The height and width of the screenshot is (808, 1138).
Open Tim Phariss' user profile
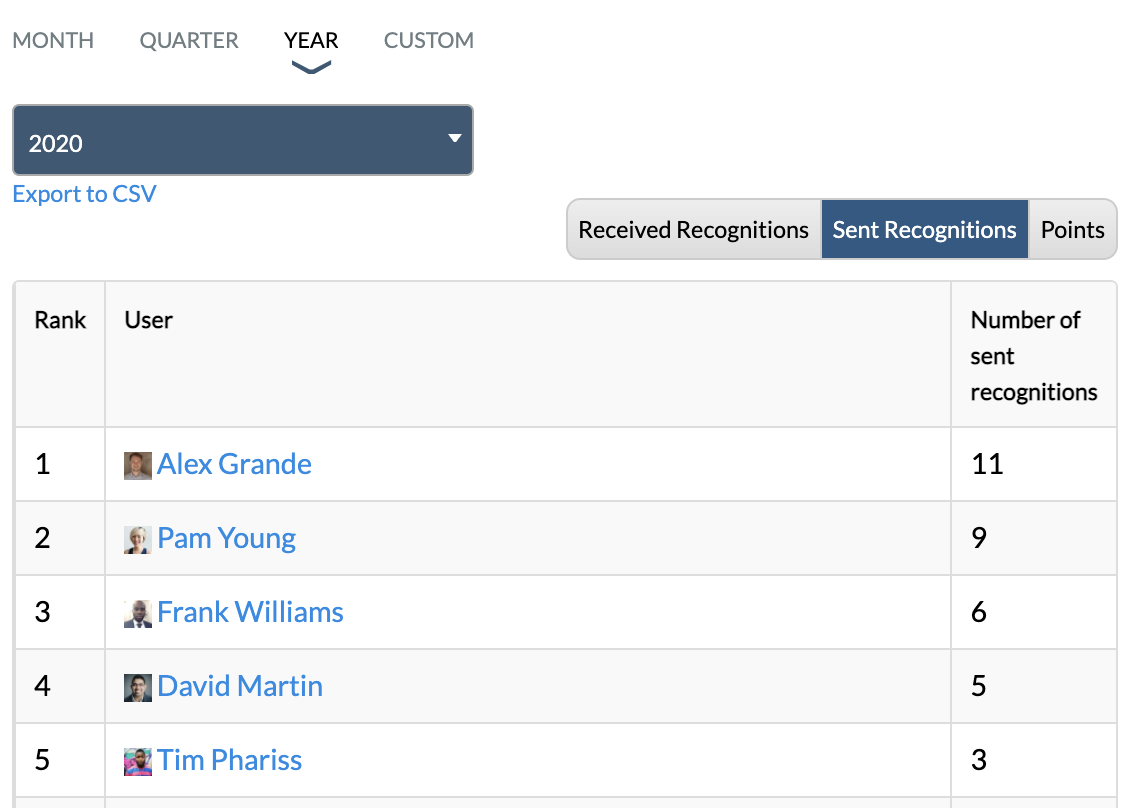[229, 760]
